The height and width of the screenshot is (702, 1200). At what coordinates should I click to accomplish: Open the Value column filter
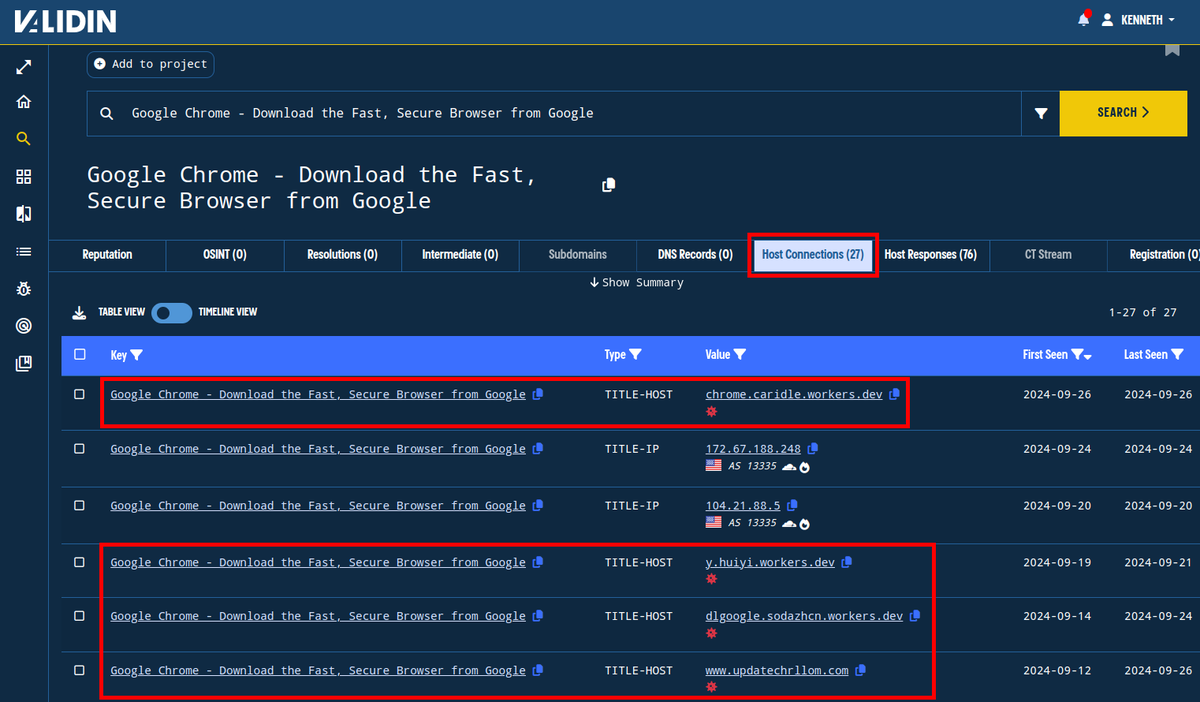(x=740, y=355)
